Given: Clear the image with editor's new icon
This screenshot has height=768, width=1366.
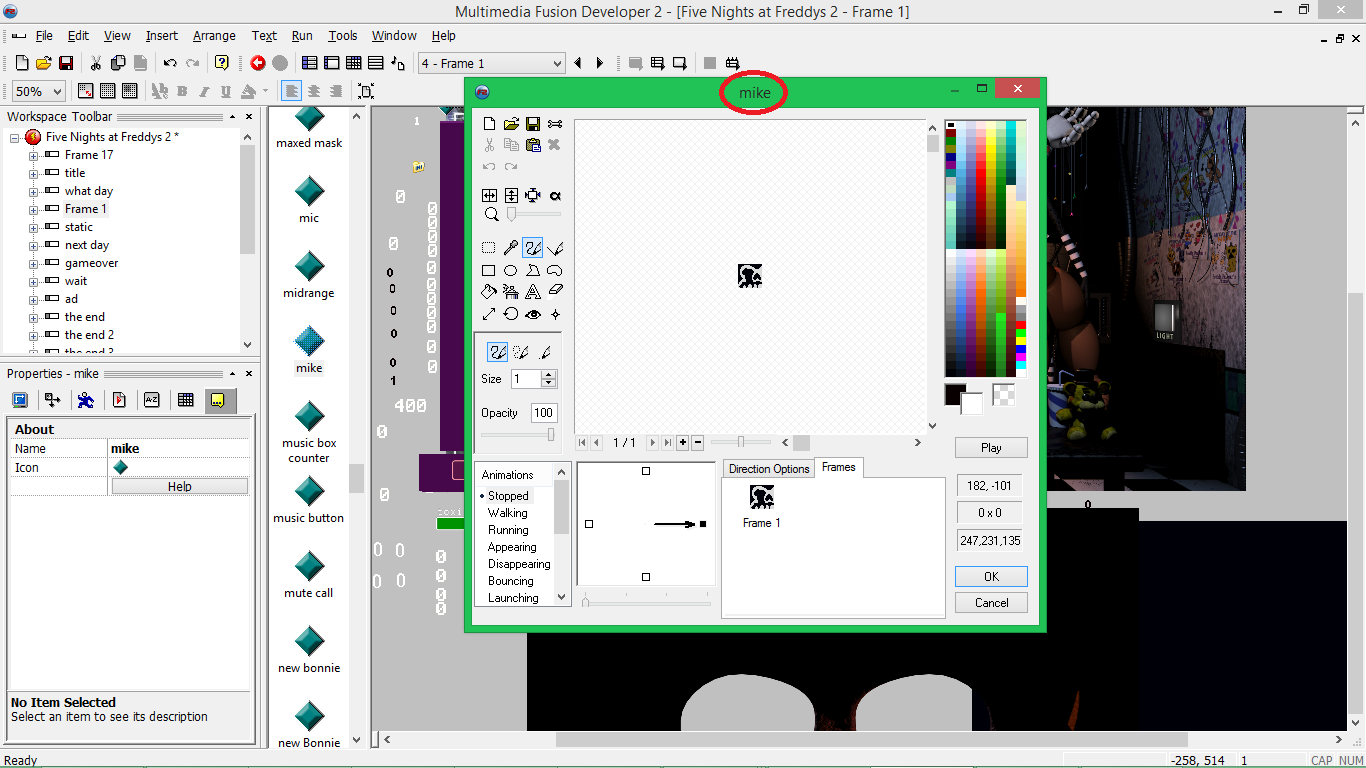Looking at the screenshot, I should coord(489,124).
